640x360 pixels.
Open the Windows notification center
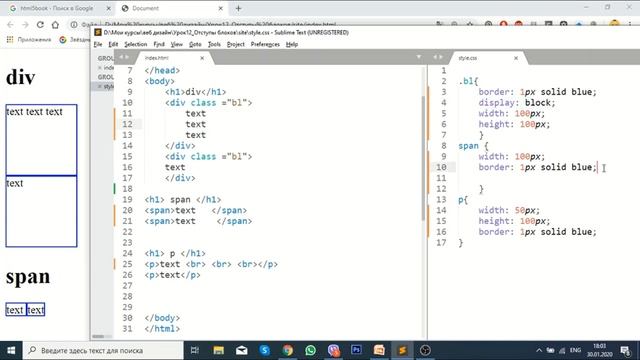(x=625, y=350)
